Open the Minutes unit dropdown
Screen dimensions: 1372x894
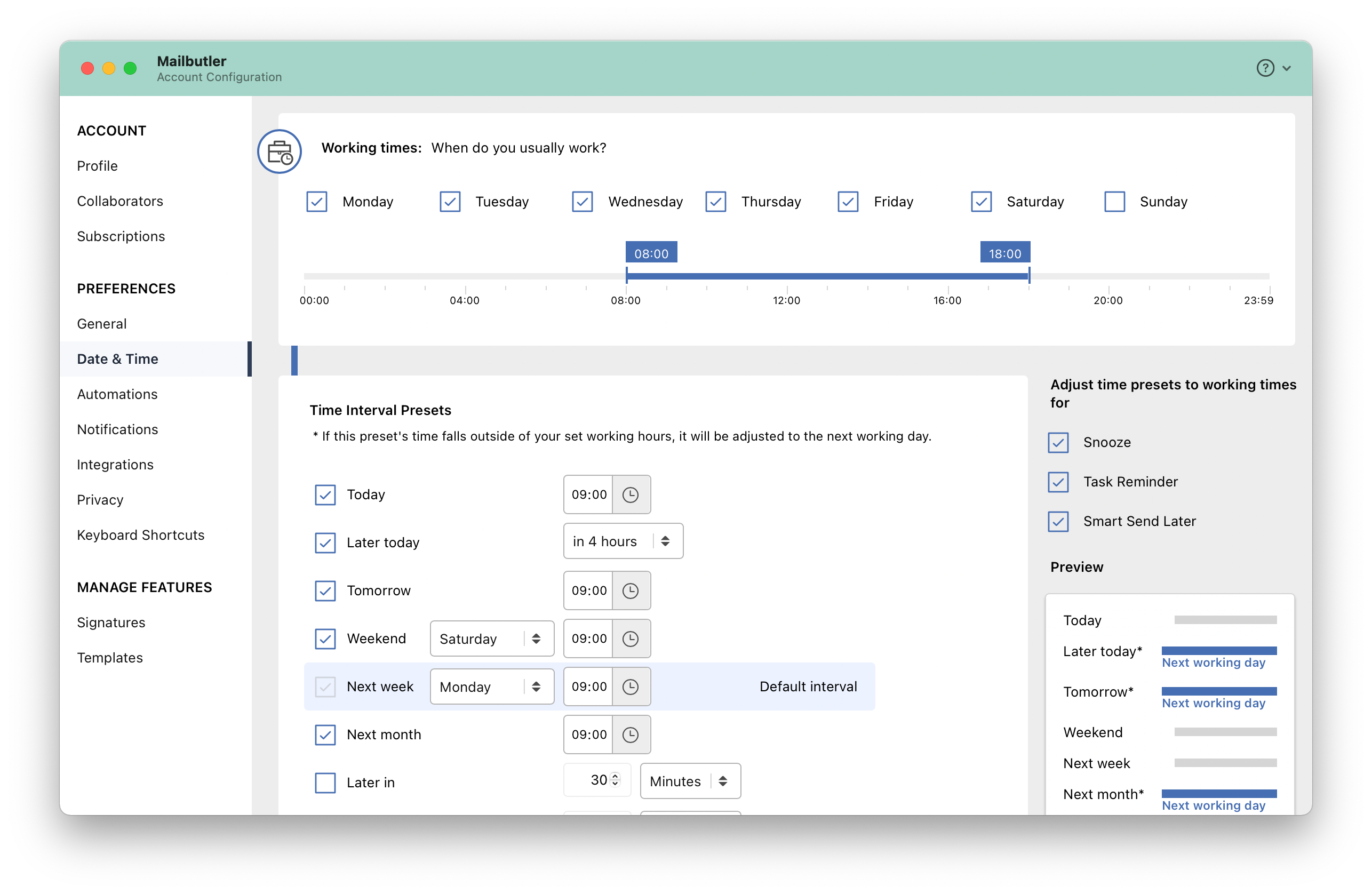(691, 781)
